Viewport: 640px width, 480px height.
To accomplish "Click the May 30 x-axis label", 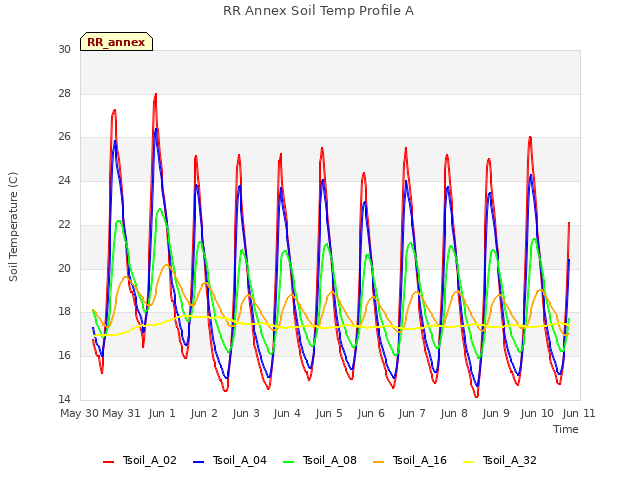I will click(x=80, y=413).
